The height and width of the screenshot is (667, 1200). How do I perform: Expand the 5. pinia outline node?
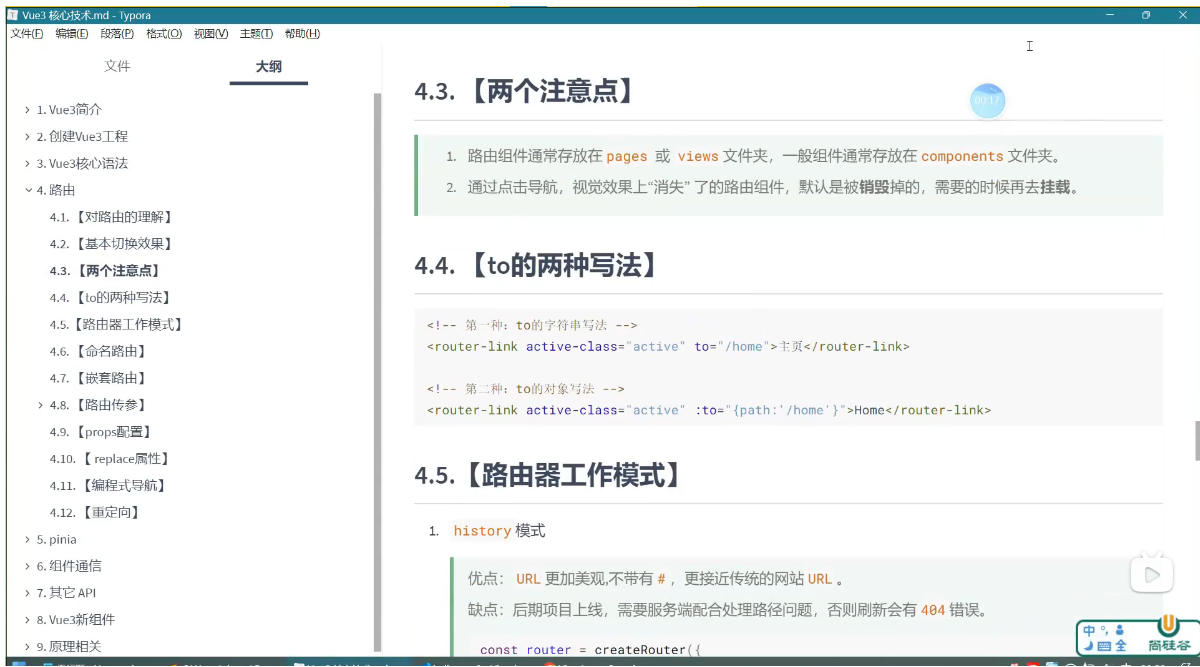click(x=27, y=539)
